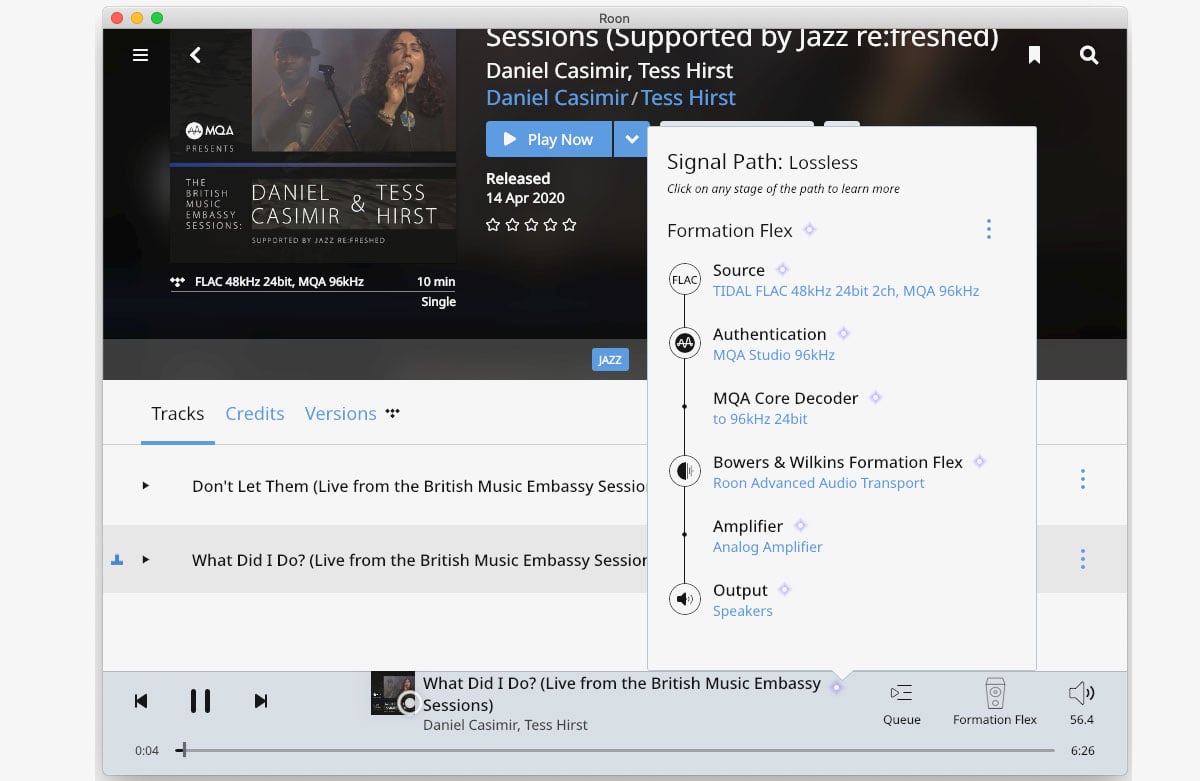Open TIDAL FLAC 48kHz 24bit source details

pyautogui.click(x=846, y=291)
